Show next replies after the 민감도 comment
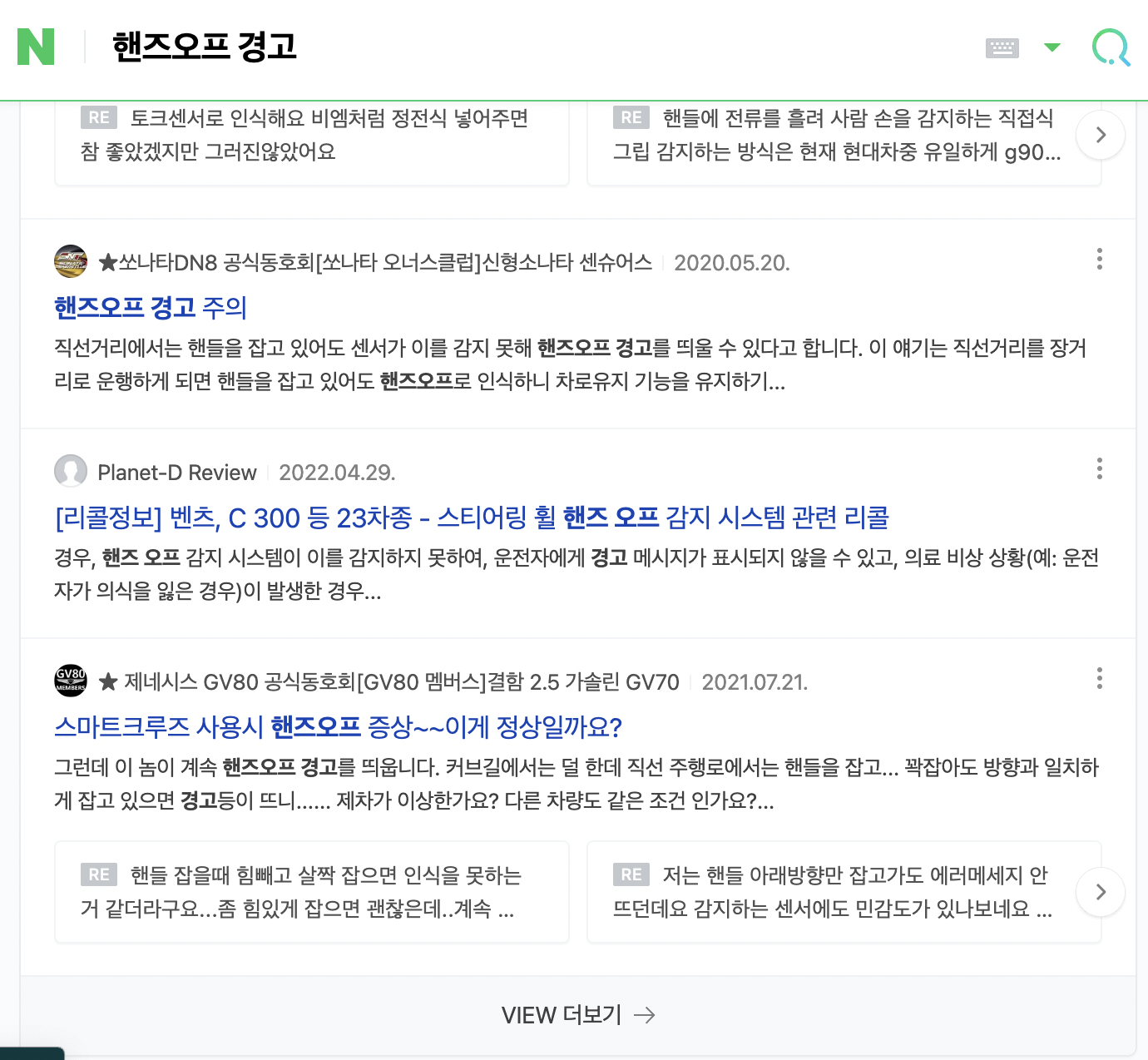 pos(1101,892)
